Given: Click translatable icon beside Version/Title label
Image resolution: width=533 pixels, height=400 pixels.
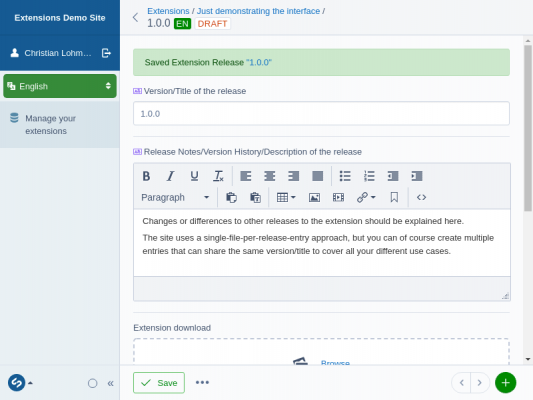Looking at the screenshot, I should [x=137, y=91].
